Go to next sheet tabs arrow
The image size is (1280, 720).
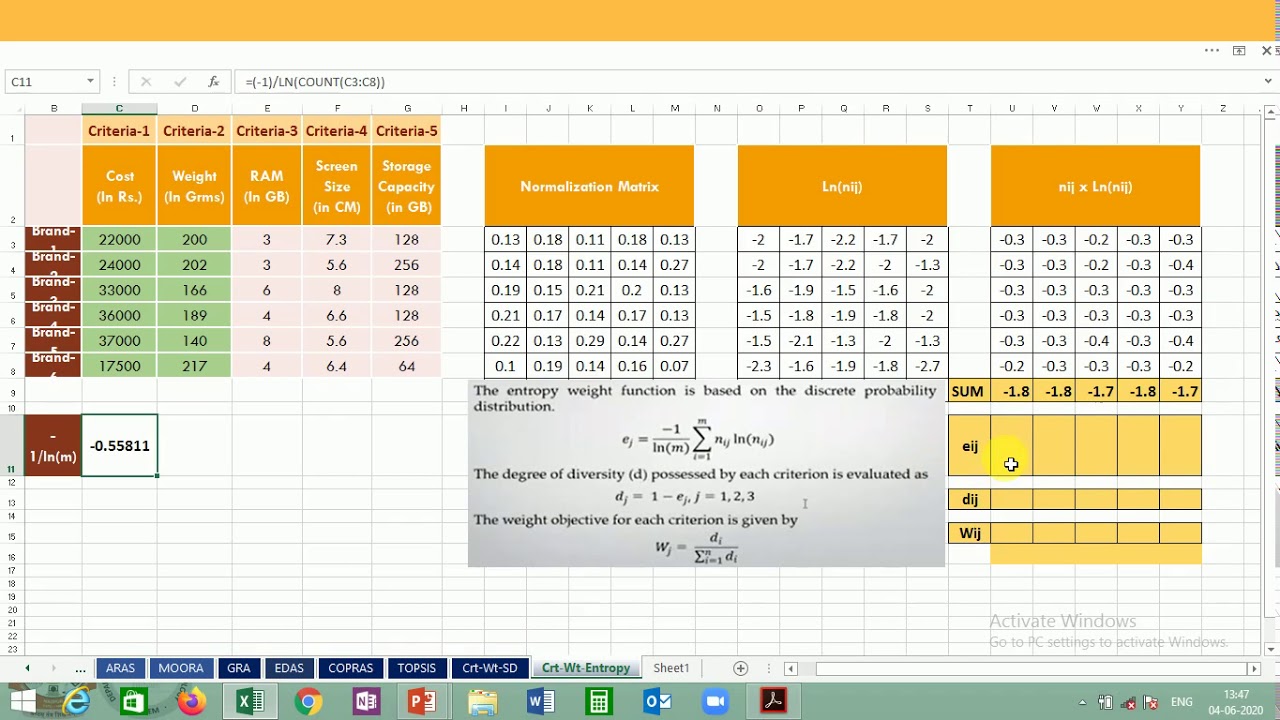point(54,668)
